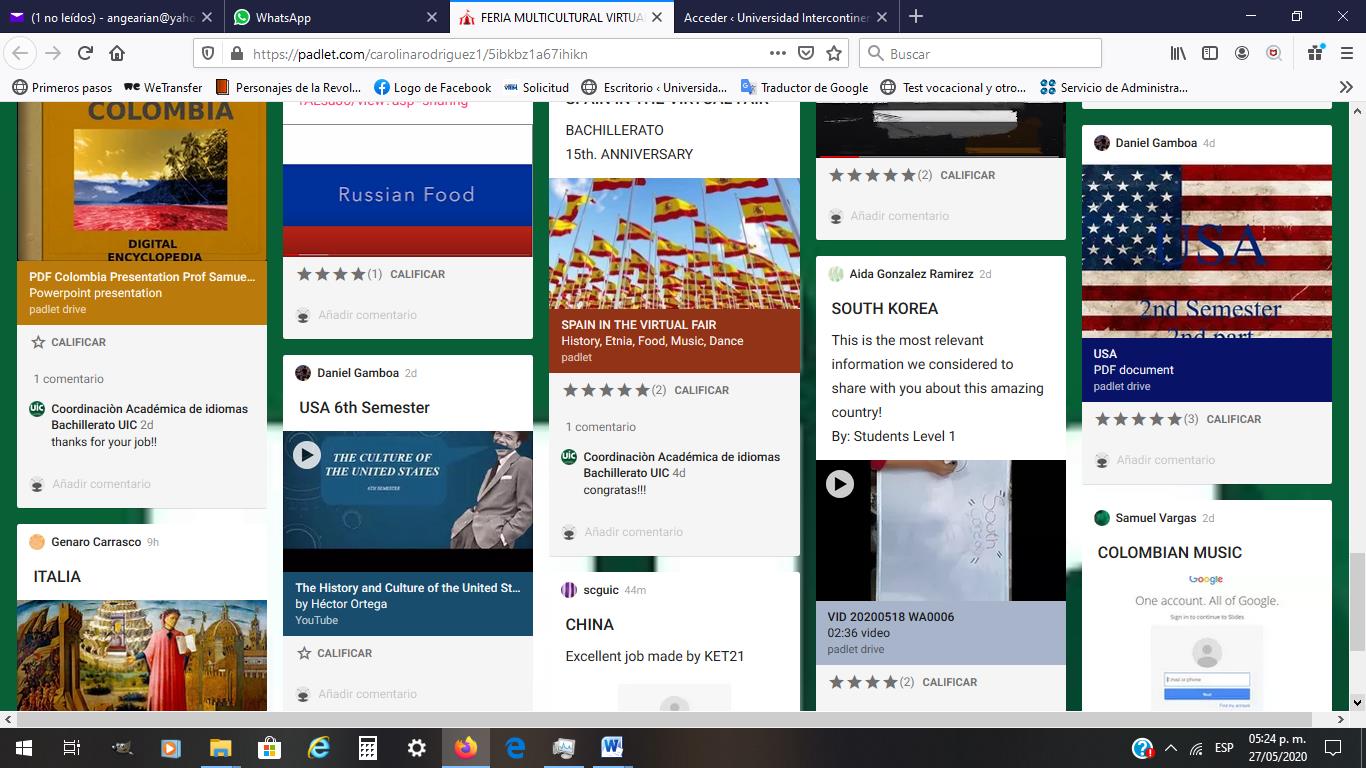Open the Firefox library icon
1366x768 pixels.
(x=1178, y=53)
